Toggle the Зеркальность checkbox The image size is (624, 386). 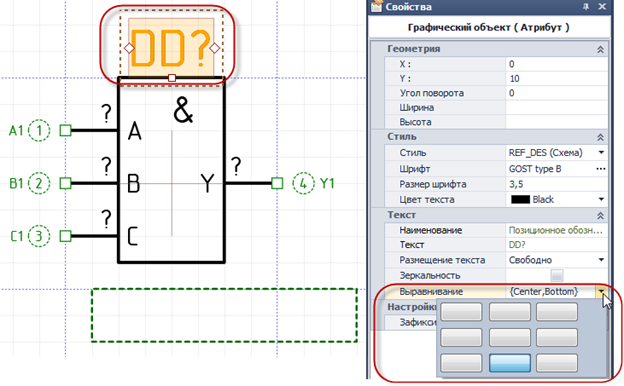click(556, 275)
